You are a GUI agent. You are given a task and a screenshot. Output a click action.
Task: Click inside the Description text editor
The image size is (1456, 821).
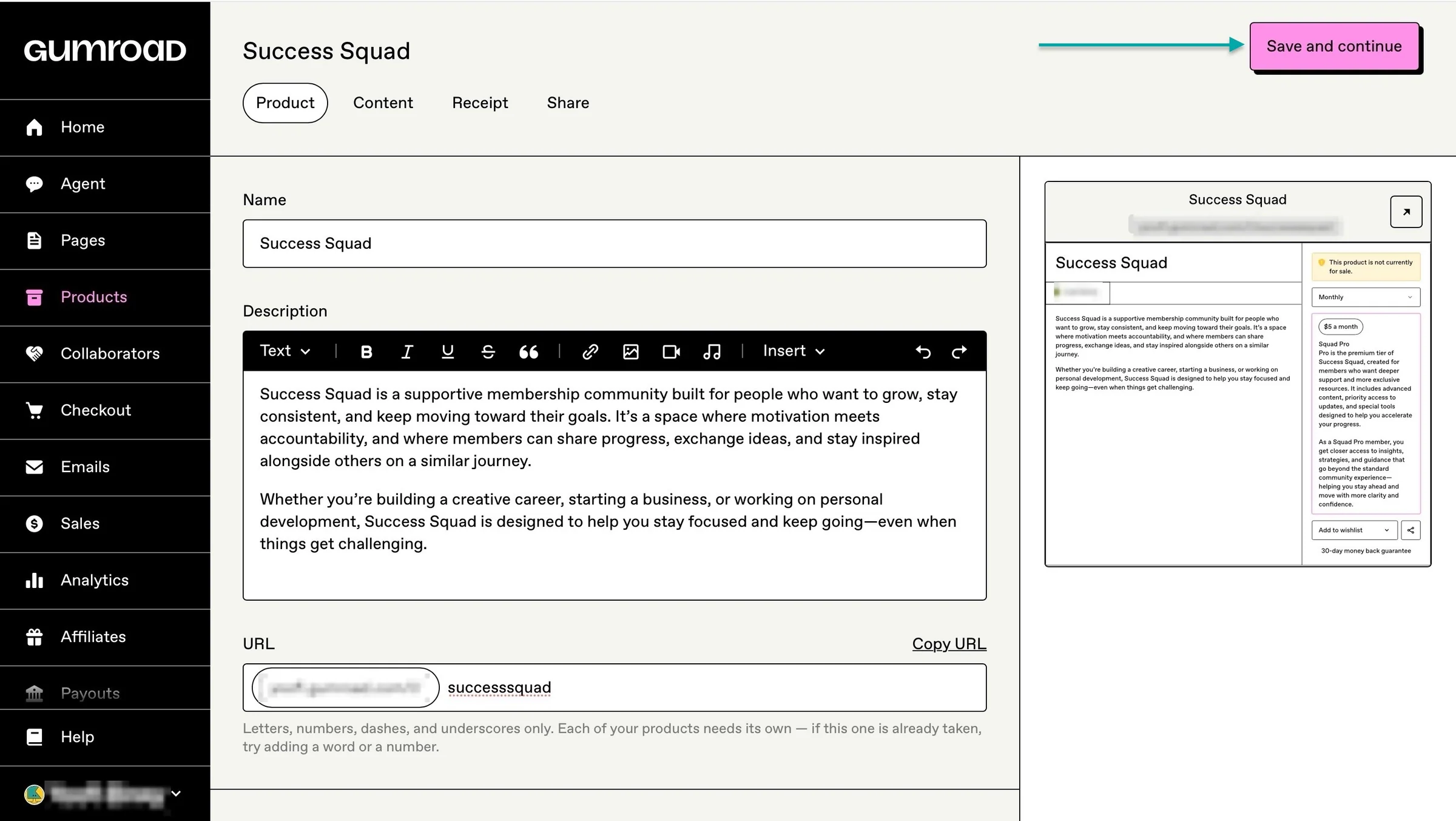point(615,485)
